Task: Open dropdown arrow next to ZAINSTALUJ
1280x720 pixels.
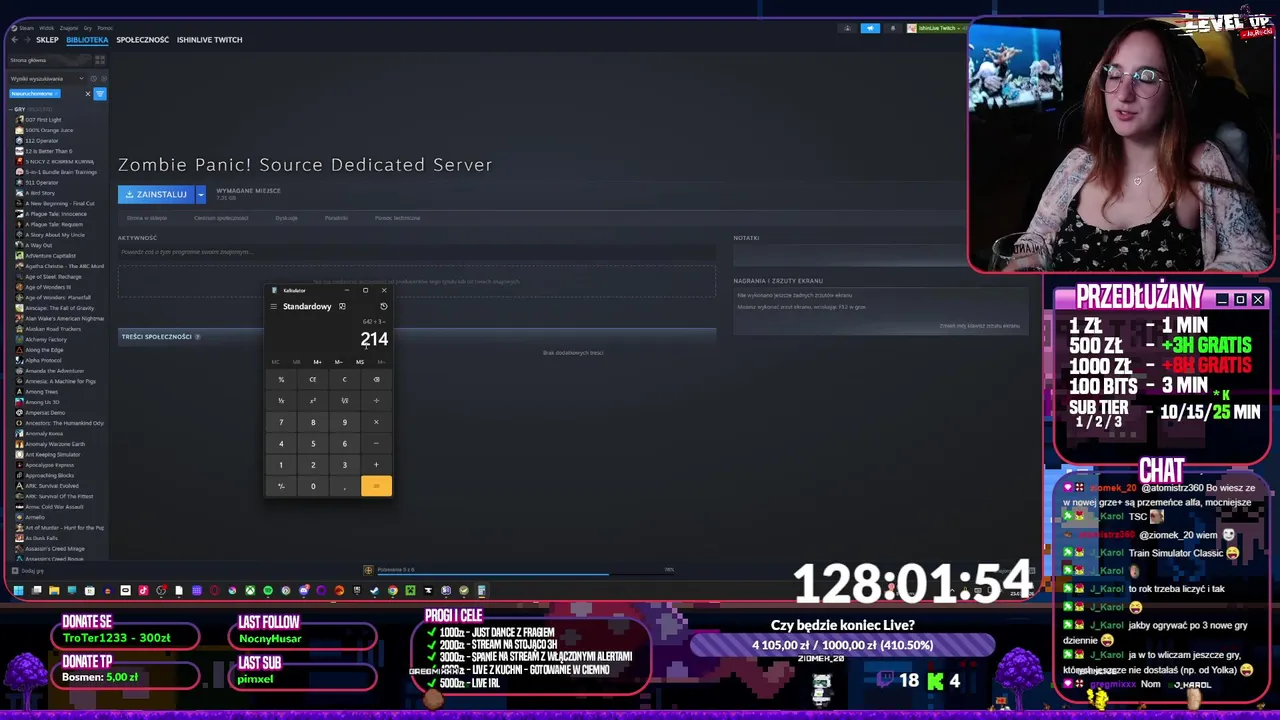Action: coord(200,194)
